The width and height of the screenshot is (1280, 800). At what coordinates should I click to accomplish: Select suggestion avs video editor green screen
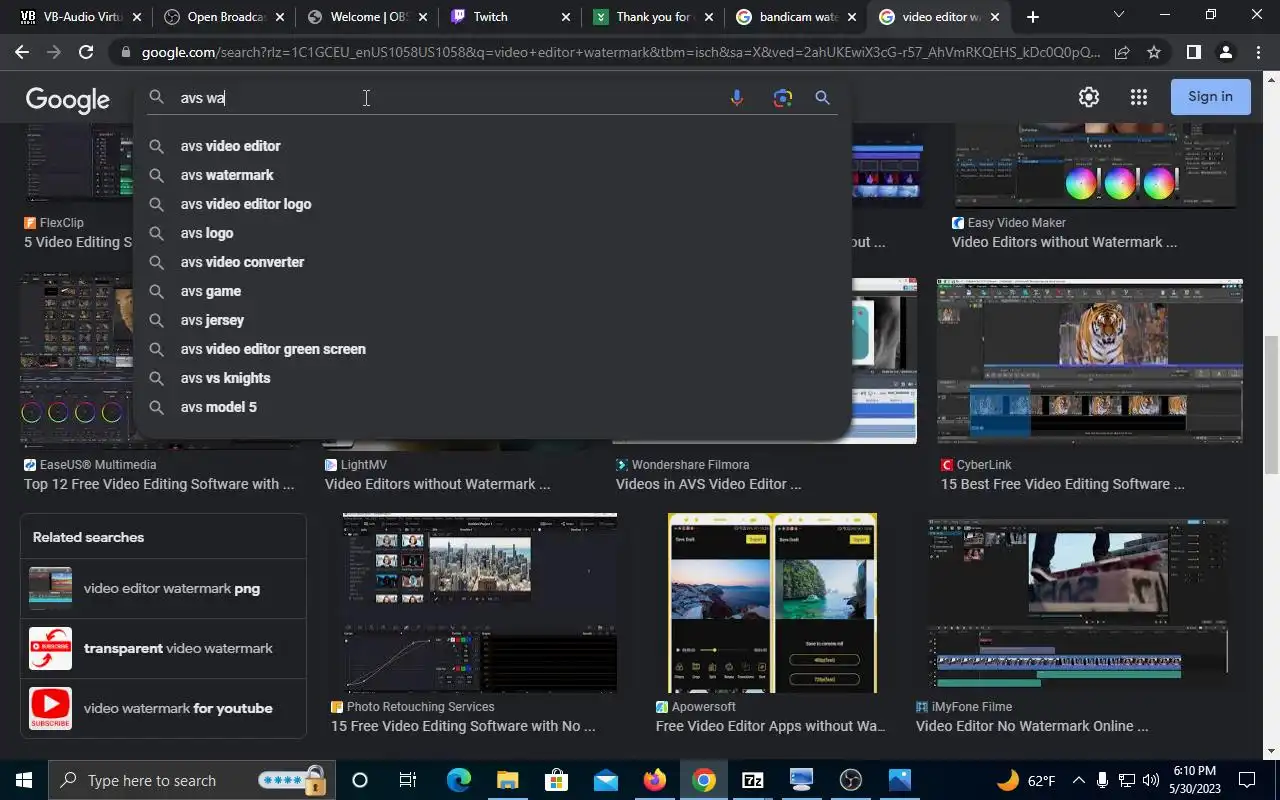[492, 349]
